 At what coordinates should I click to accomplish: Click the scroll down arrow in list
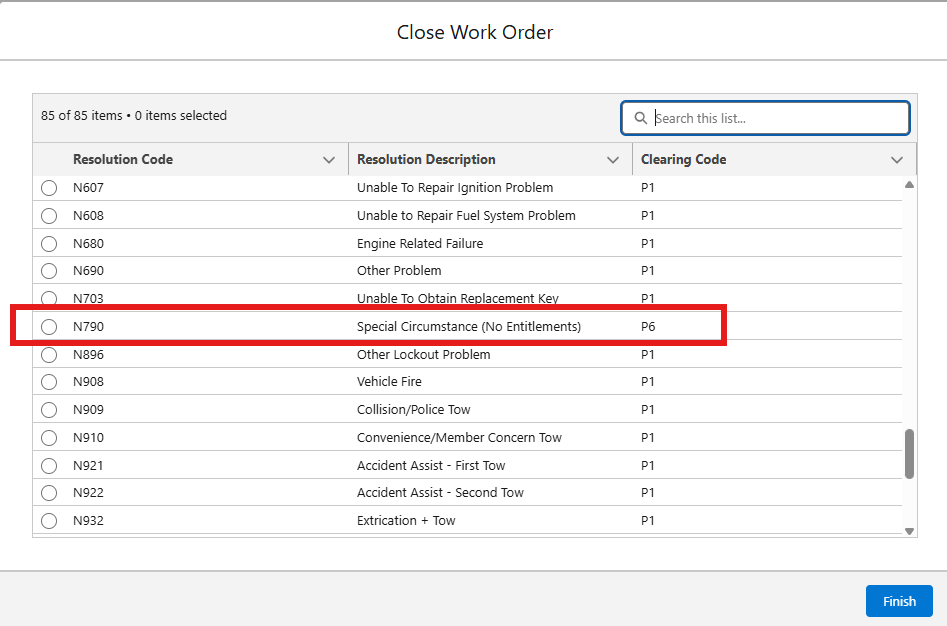coord(909,531)
